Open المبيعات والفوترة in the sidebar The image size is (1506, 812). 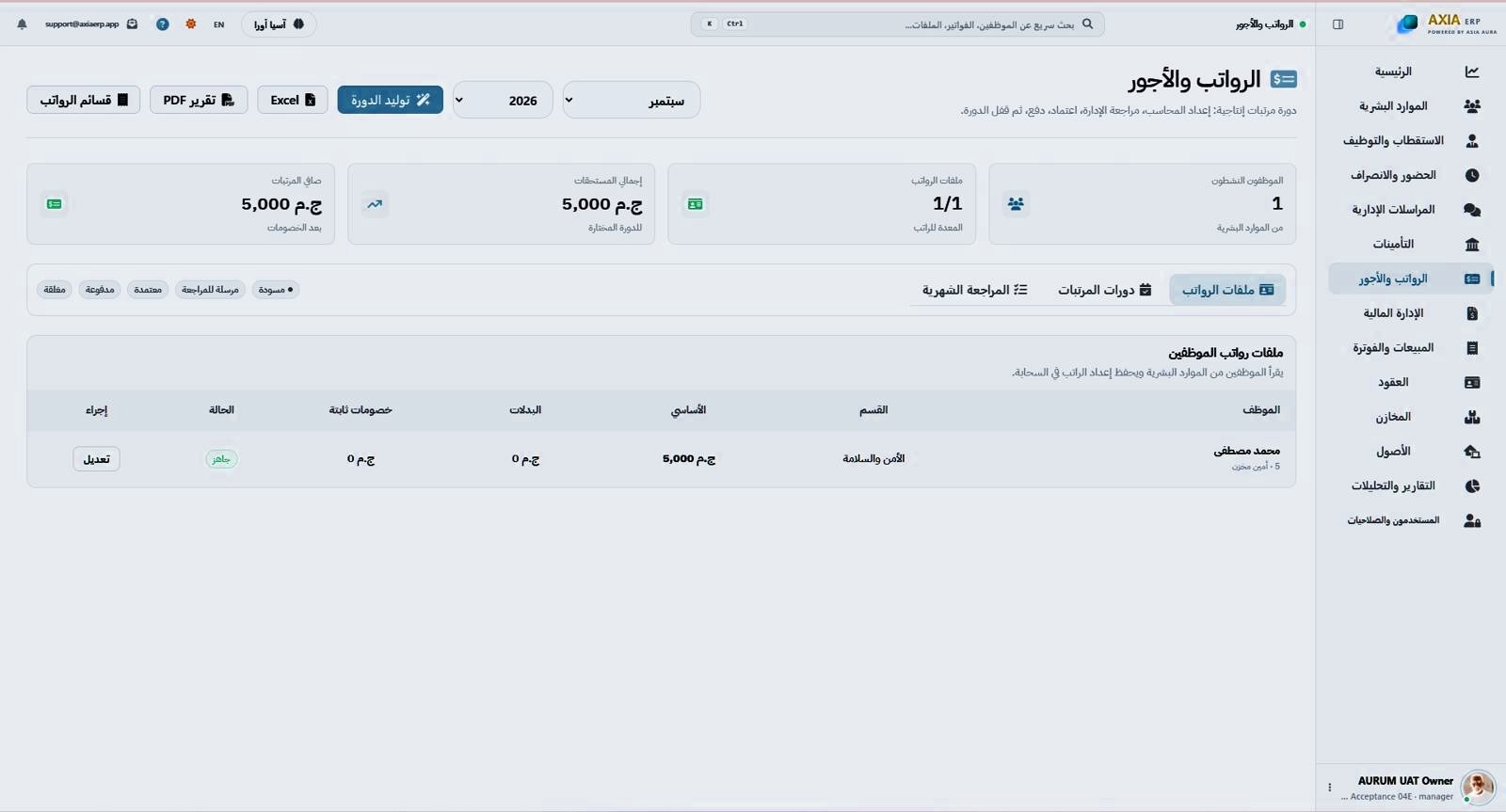[x=1410, y=348]
